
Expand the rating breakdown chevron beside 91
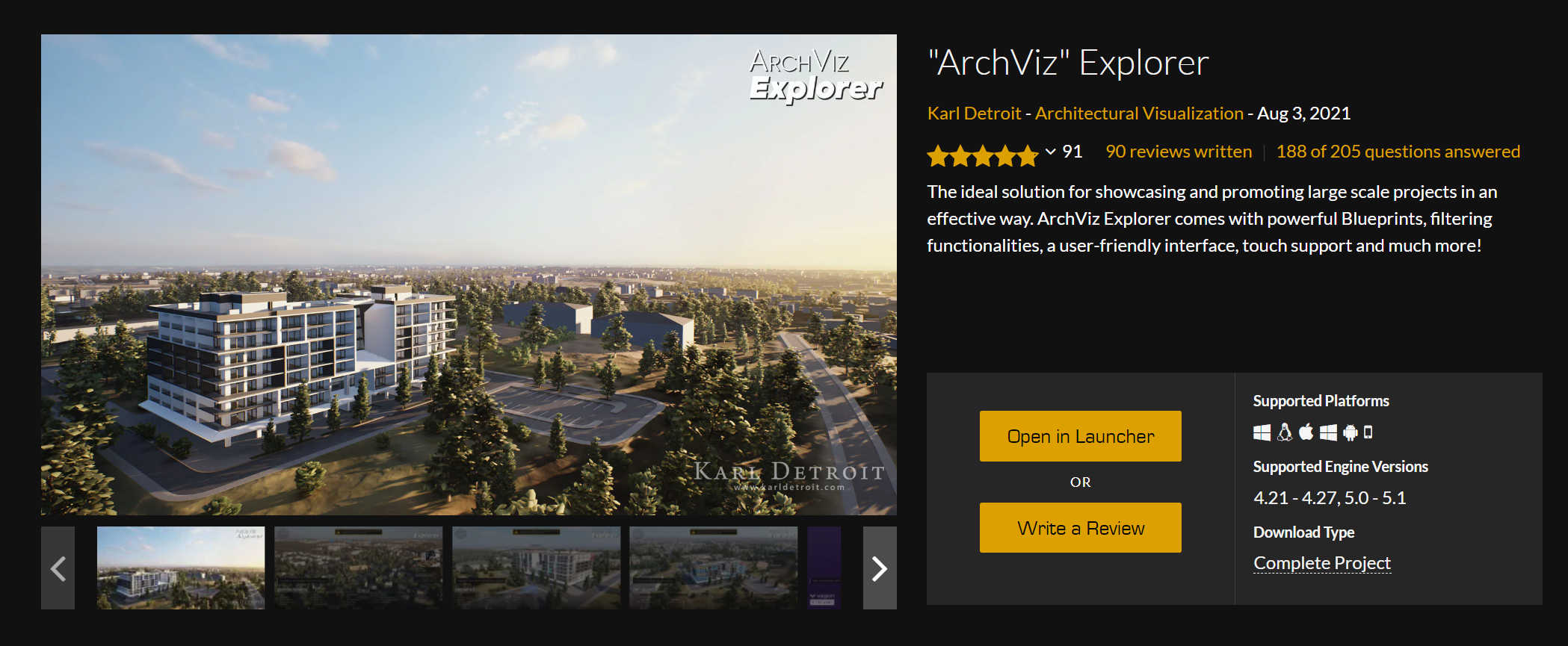(1050, 152)
